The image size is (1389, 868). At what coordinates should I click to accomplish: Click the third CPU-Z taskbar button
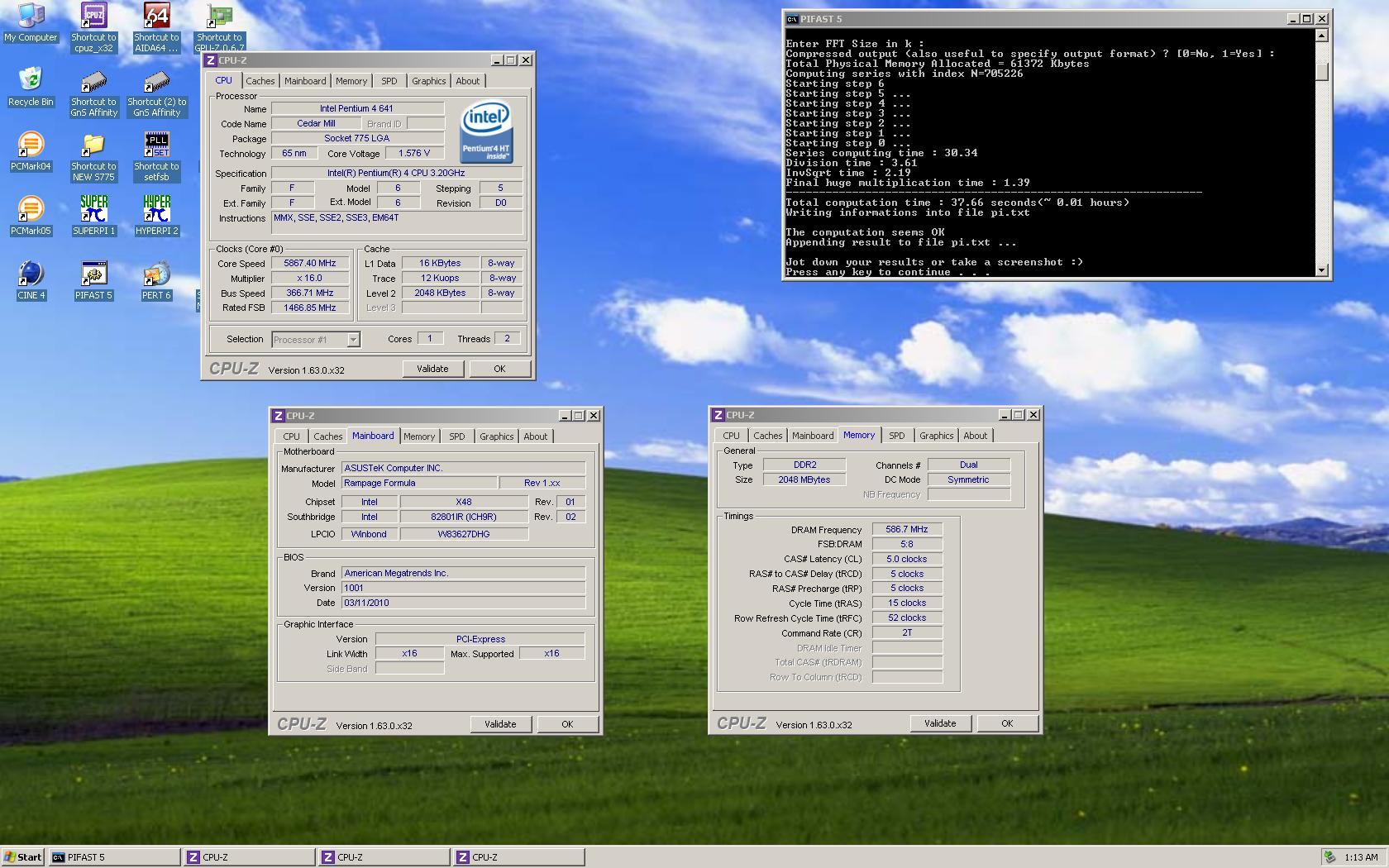519,857
